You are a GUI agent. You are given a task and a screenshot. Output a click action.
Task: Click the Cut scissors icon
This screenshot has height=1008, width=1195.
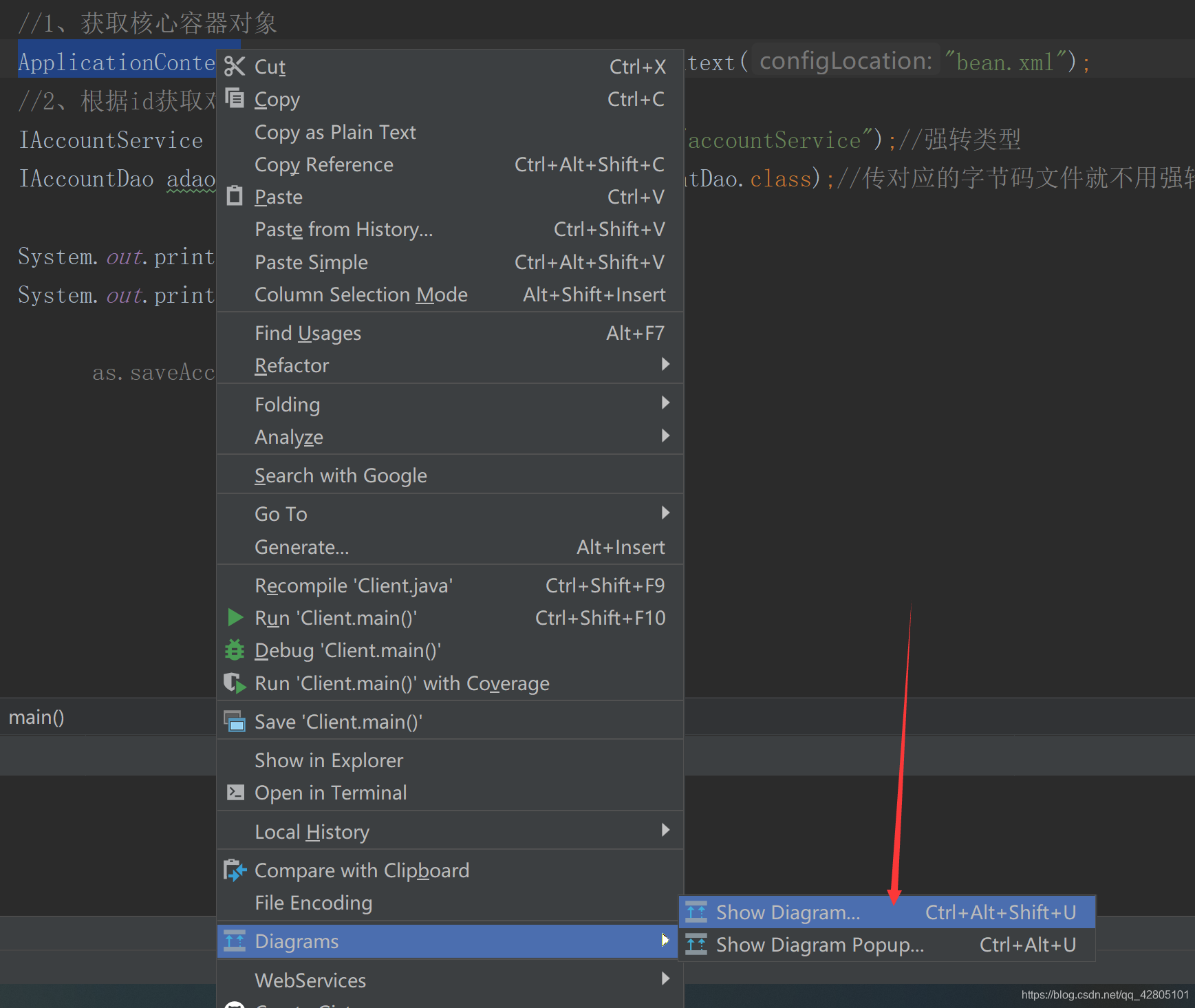tap(235, 66)
